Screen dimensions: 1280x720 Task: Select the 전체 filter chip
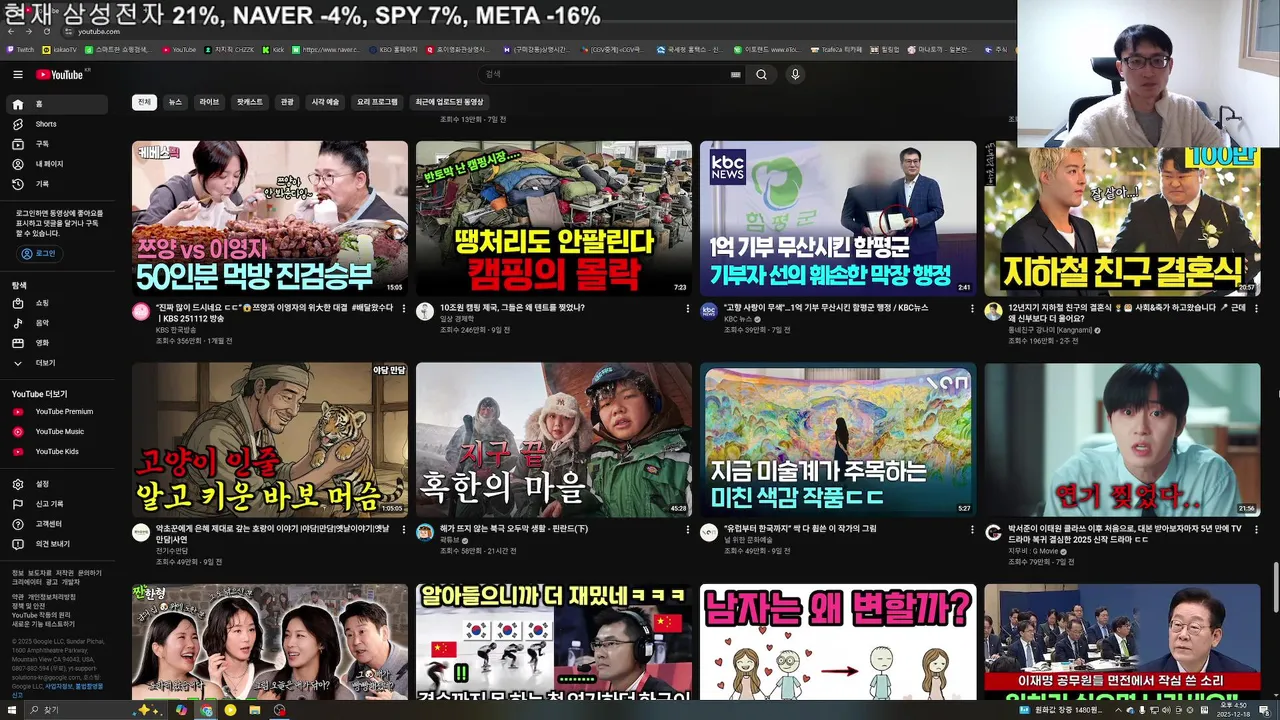click(x=144, y=102)
